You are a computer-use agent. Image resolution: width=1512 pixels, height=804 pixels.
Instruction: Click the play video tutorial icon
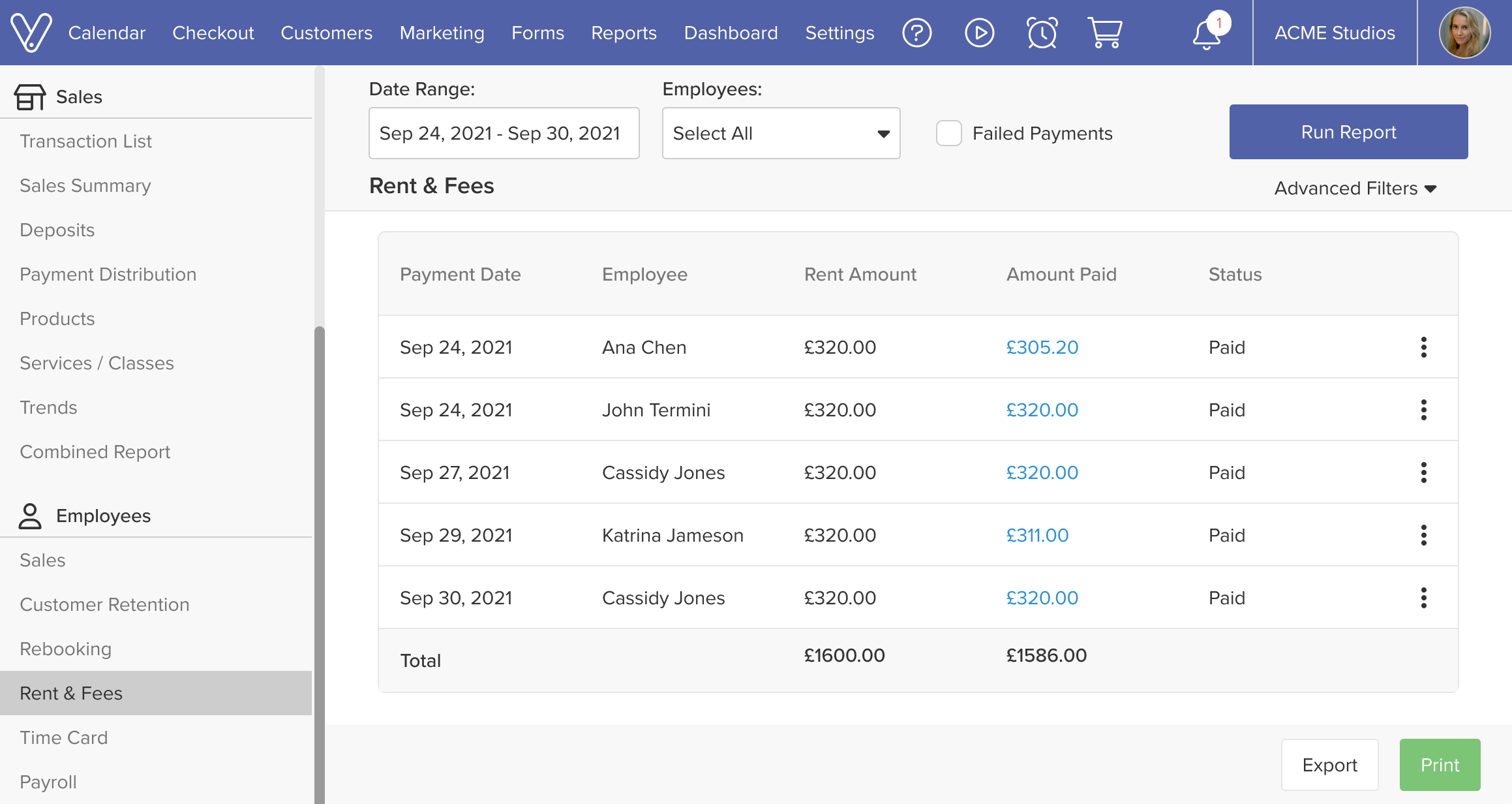[979, 33]
